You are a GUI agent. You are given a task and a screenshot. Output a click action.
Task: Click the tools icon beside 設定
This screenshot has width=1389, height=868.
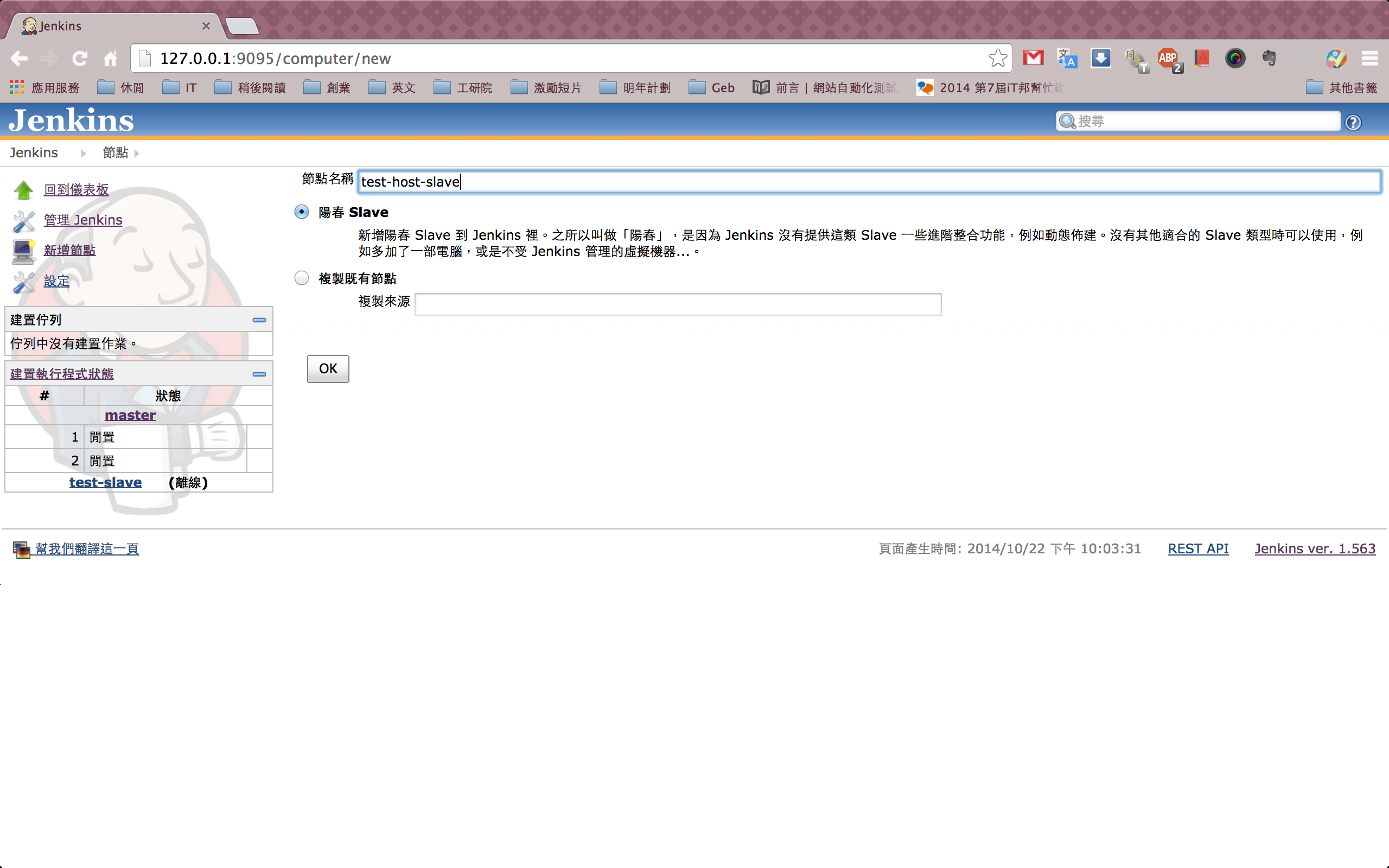[x=23, y=282]
